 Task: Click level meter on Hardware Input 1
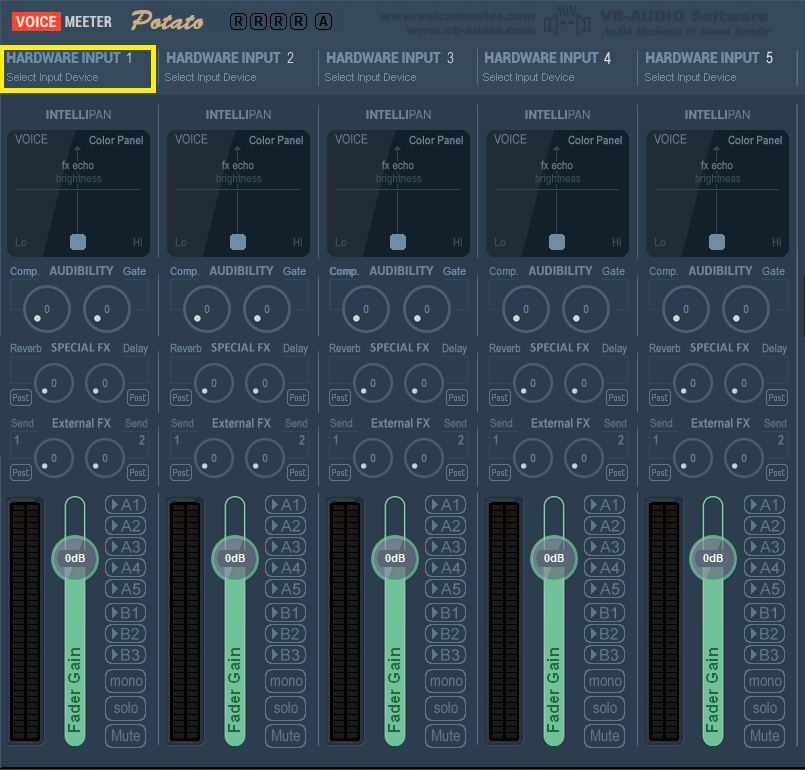click(25, 620)
